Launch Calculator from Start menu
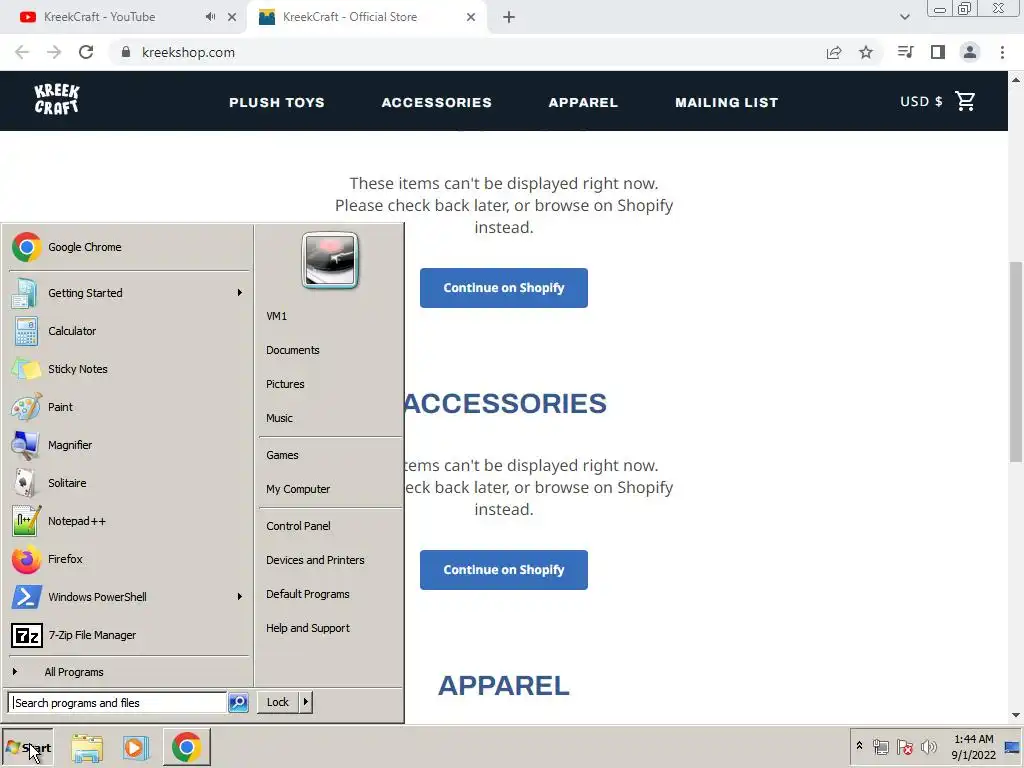Image resolution: width=1024 pixels, height=768 pixels. click(x=128, y=331)
